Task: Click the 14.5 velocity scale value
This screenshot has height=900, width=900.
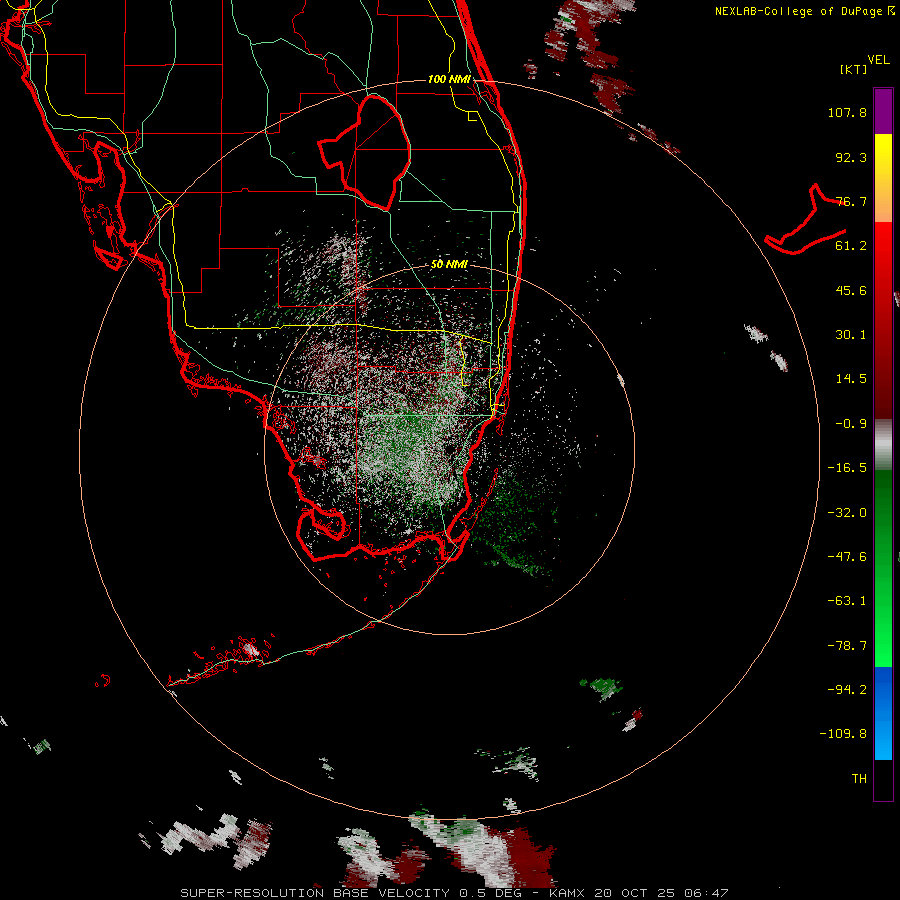Action: coord(851,379)
